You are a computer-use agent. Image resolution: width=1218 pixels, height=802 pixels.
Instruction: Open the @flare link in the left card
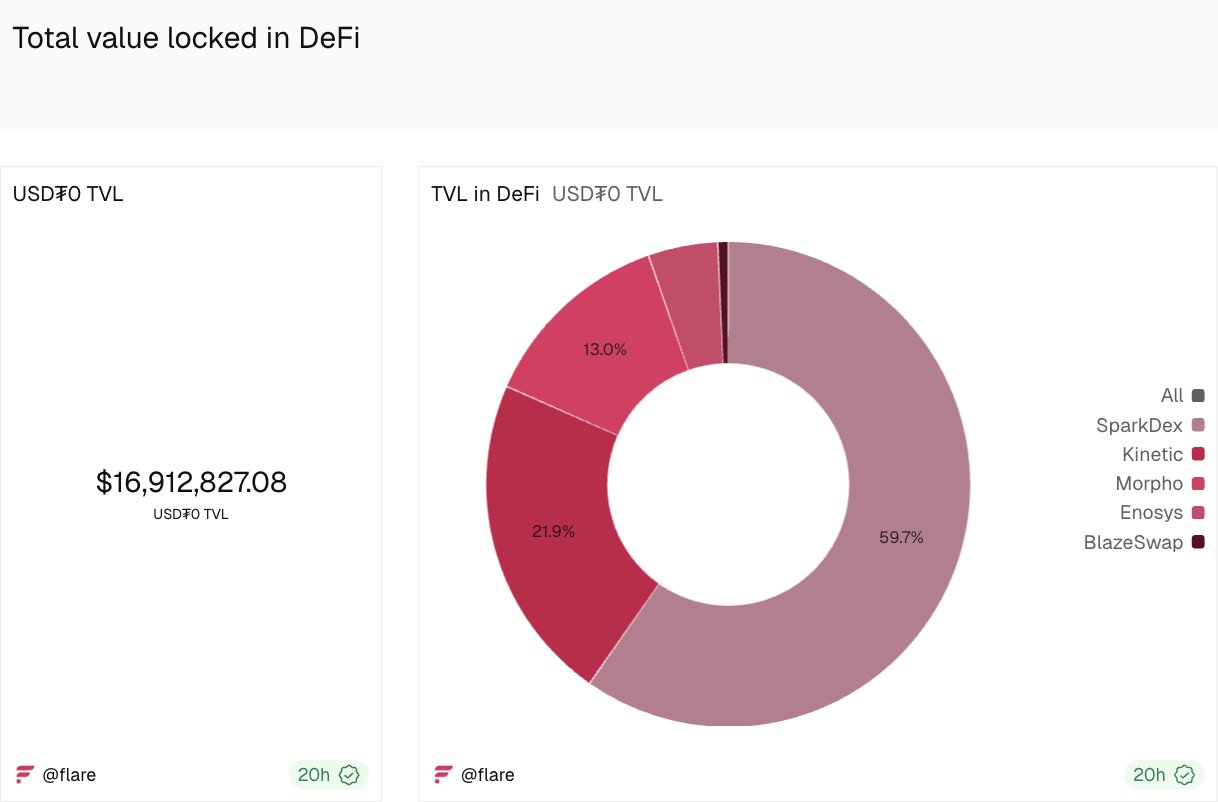click(69, 775)
